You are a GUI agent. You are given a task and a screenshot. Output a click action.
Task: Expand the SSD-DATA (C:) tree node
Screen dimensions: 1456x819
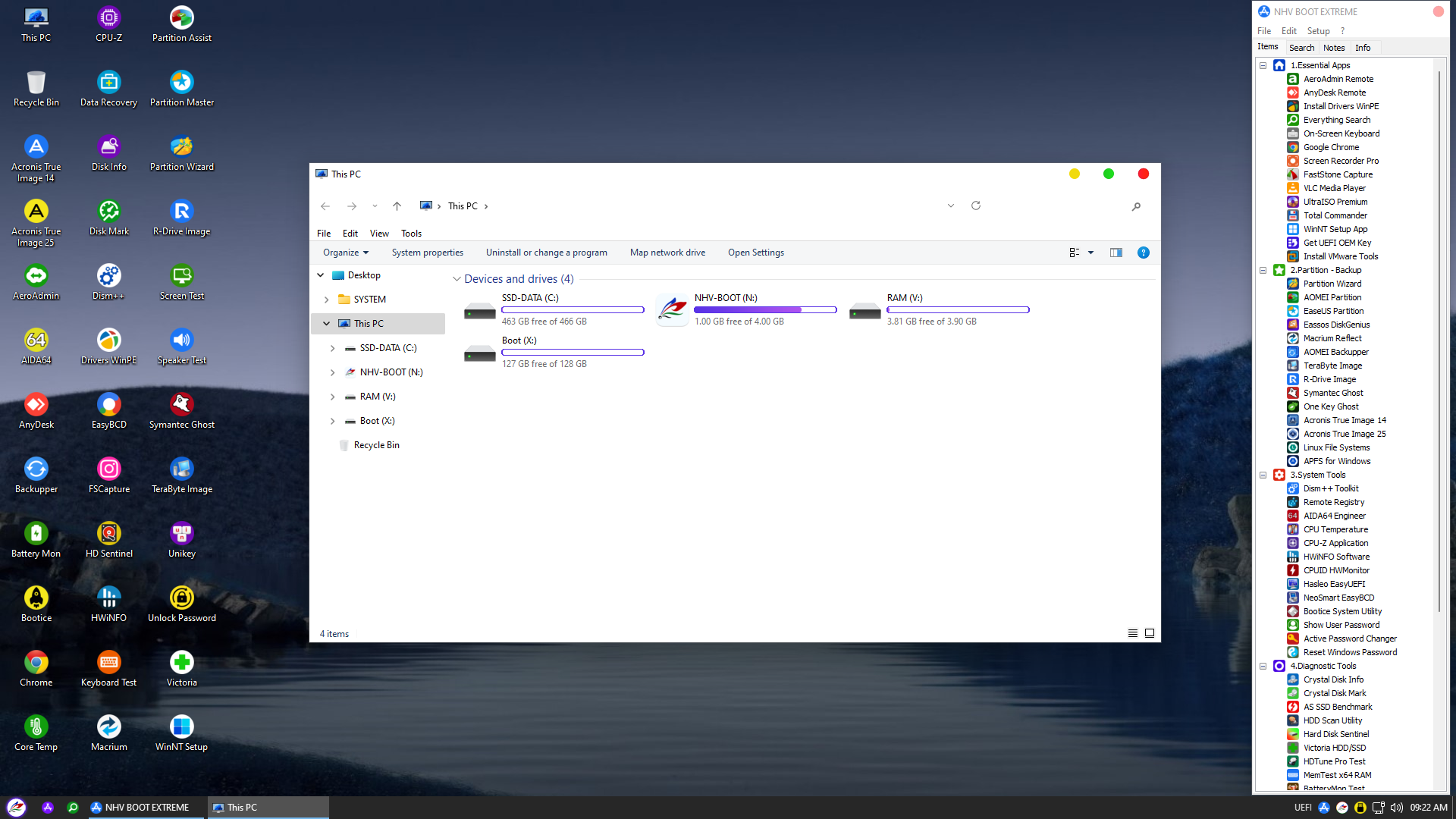click(332, 348)
